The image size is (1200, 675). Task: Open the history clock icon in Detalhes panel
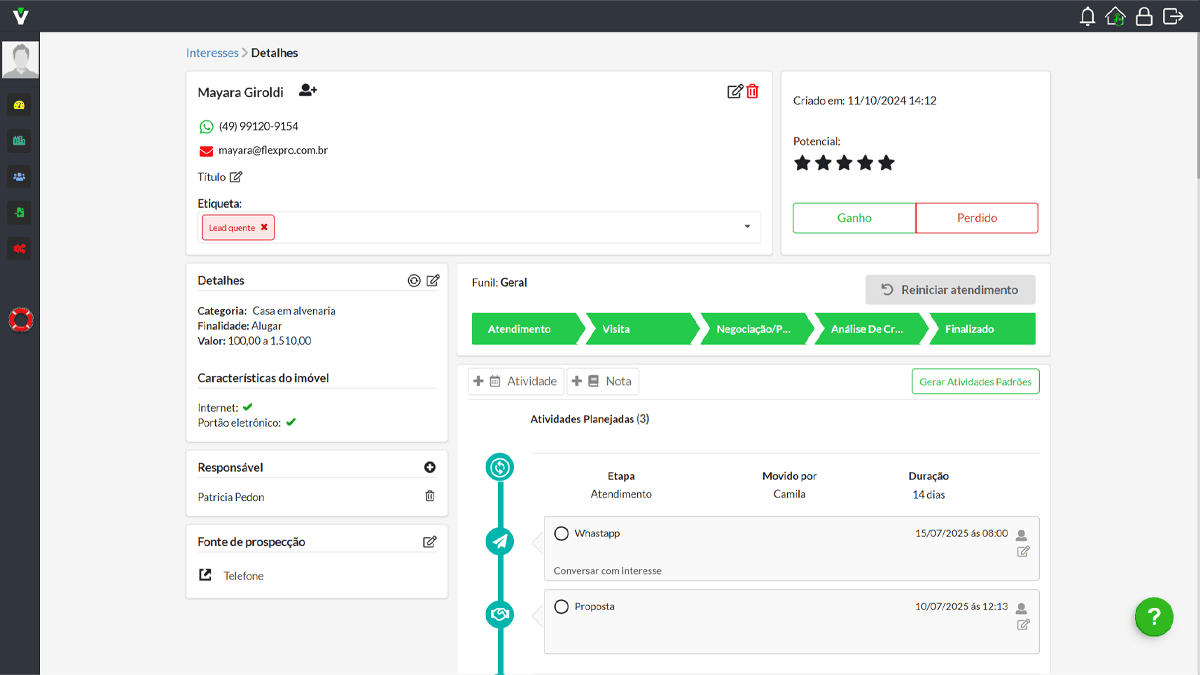coord(414,280)
